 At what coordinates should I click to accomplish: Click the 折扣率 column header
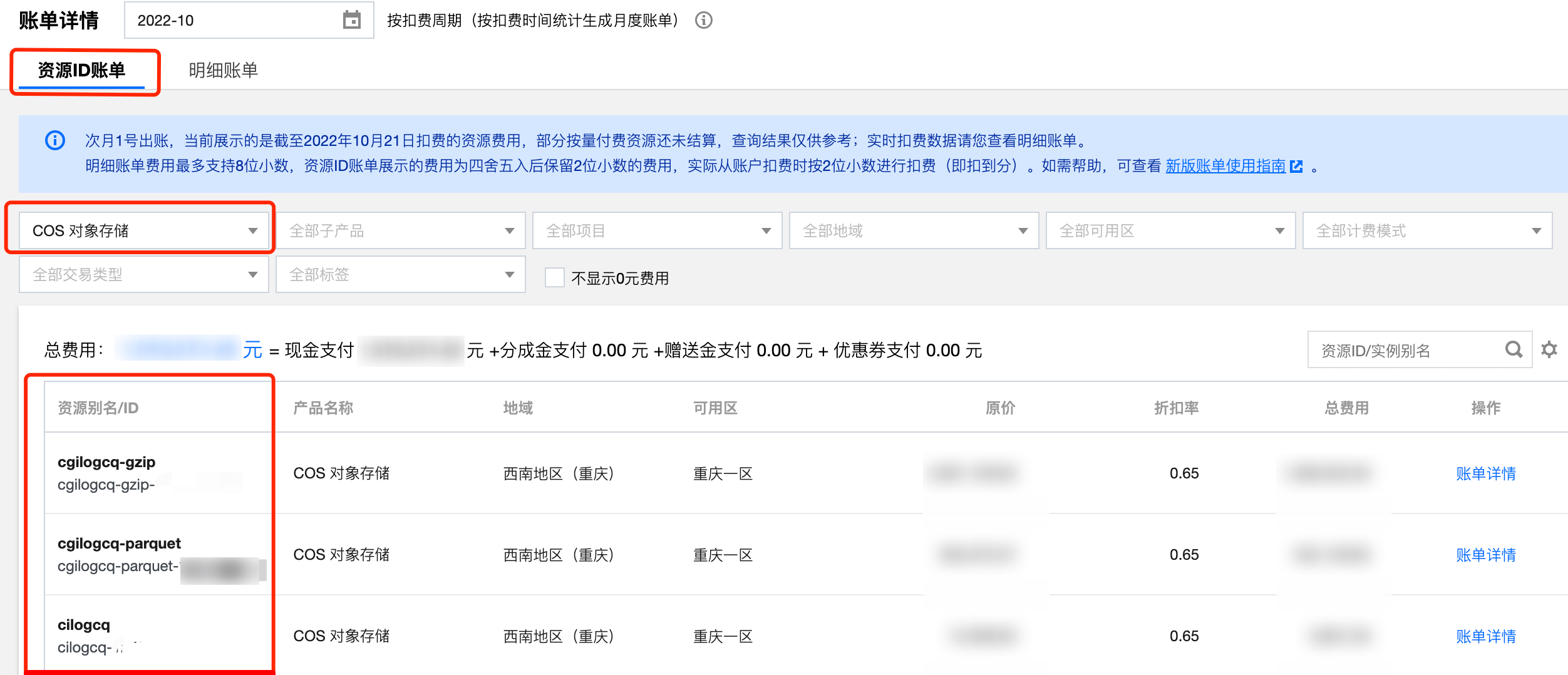click(x=1176, y=408)
